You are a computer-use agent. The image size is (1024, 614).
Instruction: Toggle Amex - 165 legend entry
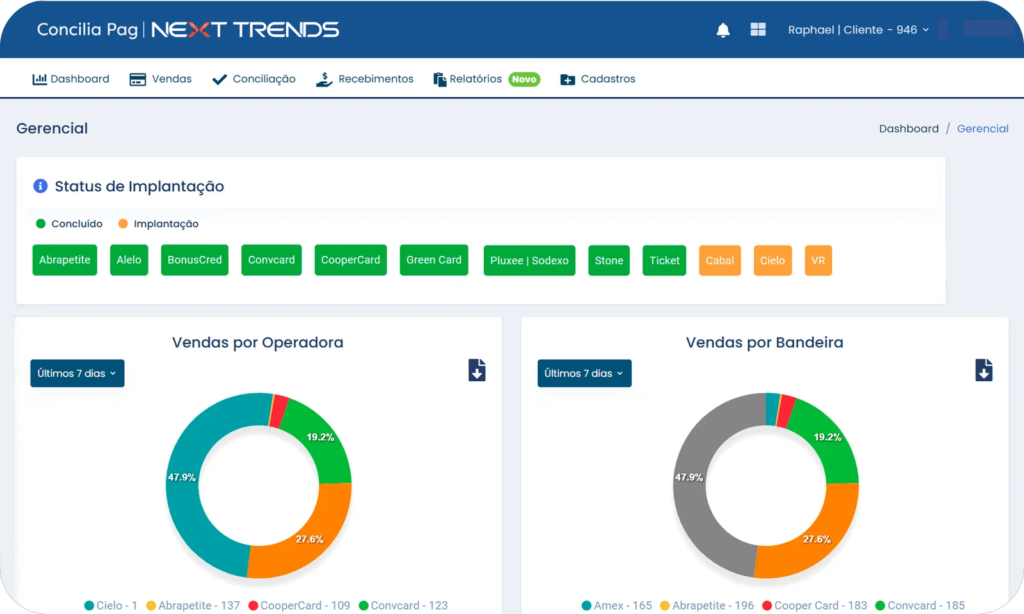[x=616, y=606]
